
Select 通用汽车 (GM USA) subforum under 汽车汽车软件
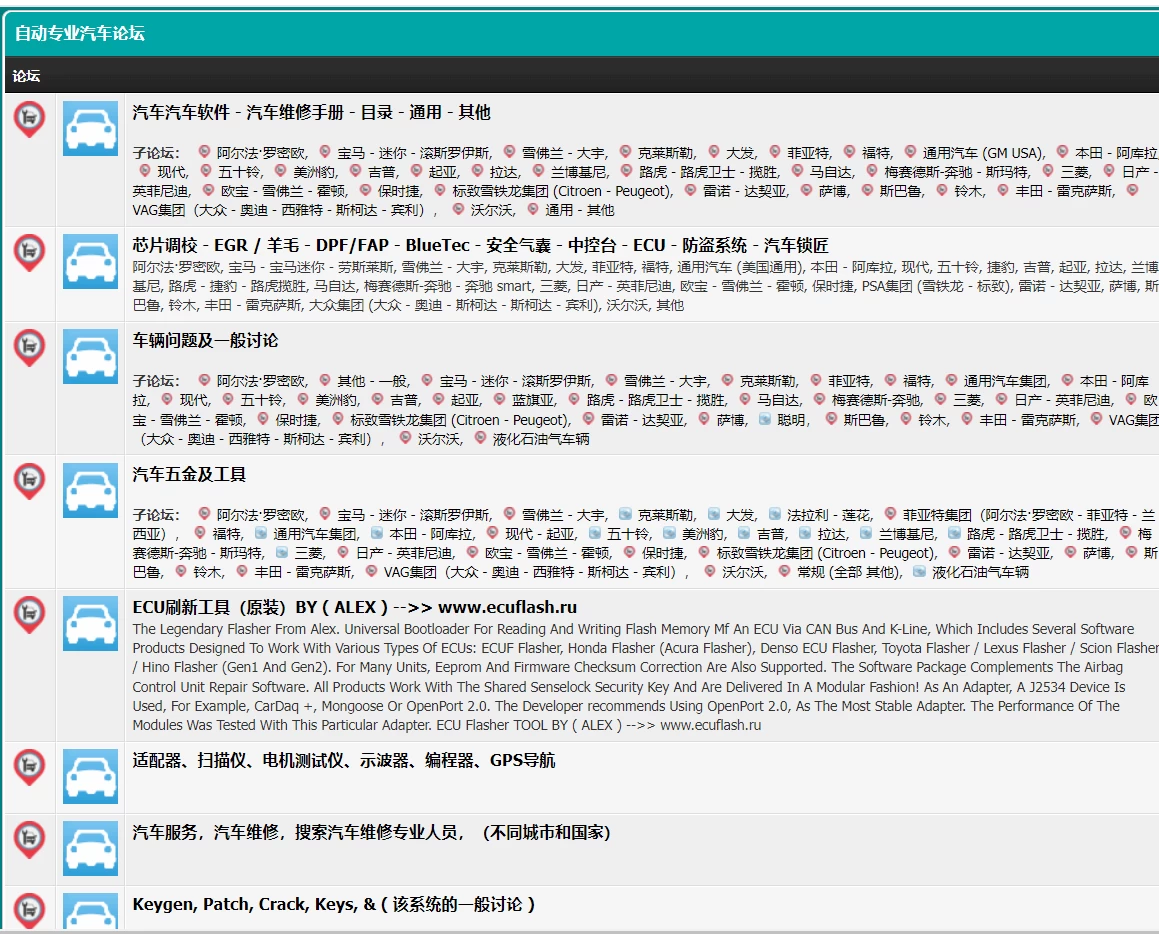pos(981,153)
